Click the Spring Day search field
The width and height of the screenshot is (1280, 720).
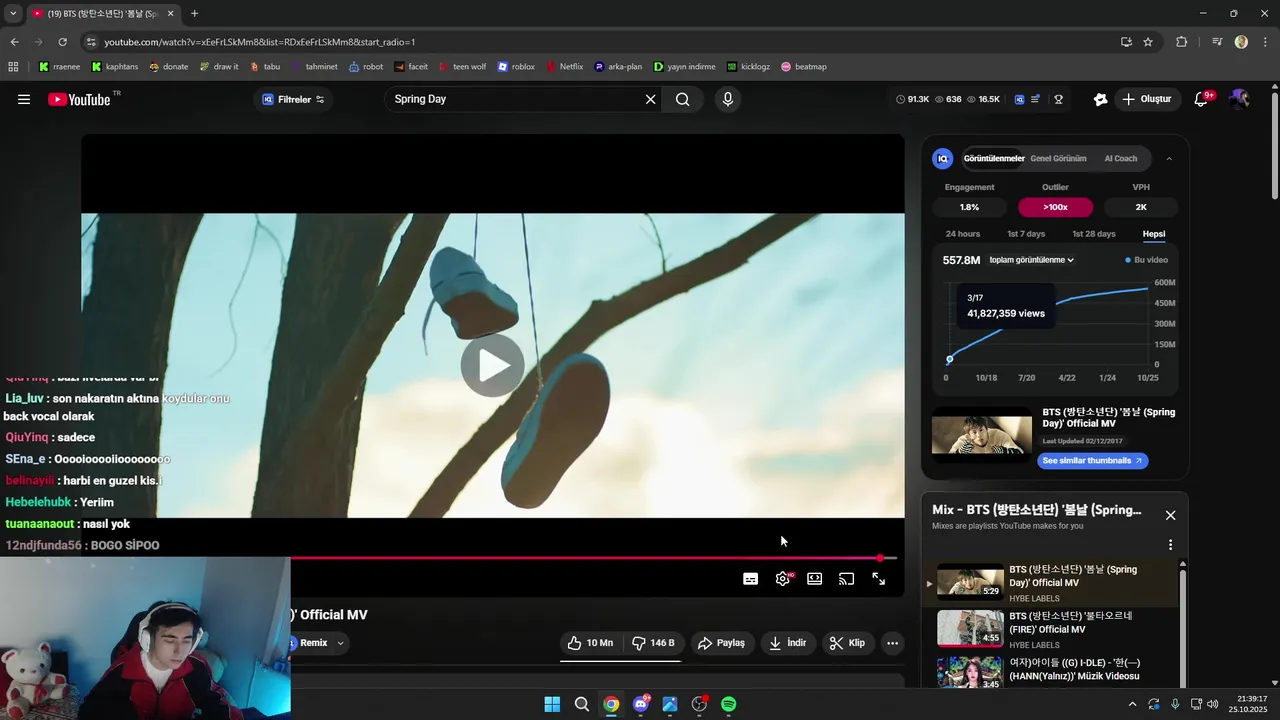pyautogui.click(x=512, y=99)
